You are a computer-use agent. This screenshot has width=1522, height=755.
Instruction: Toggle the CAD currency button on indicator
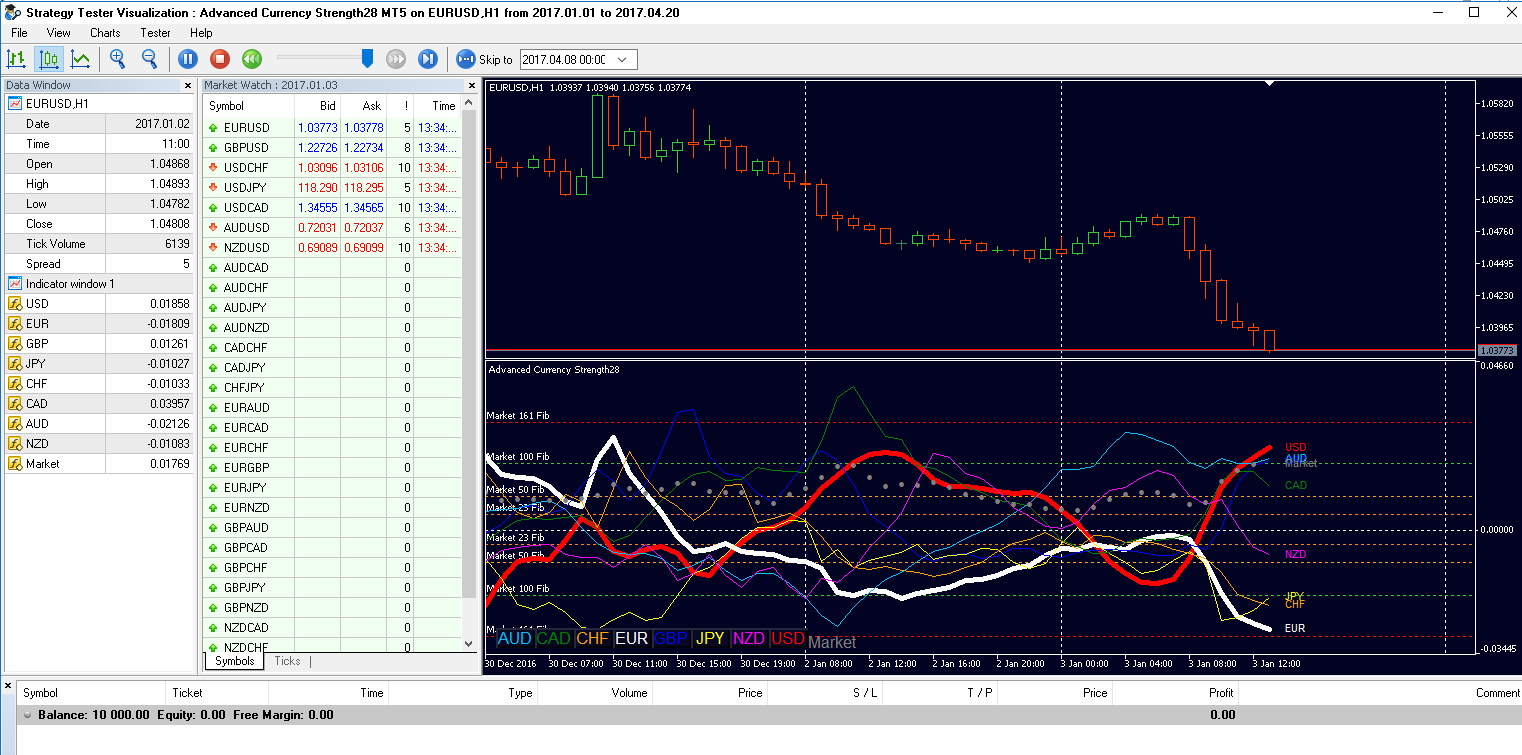pos(553,638)
